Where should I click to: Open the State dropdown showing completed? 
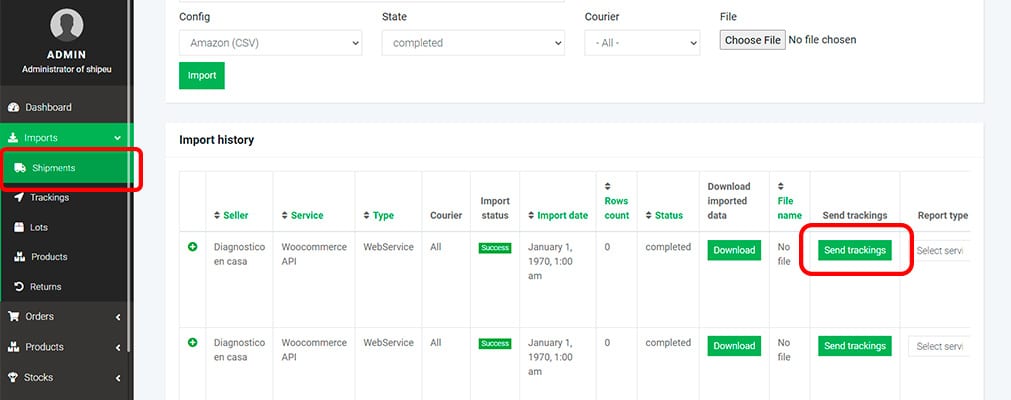click(x=473, y=43)
